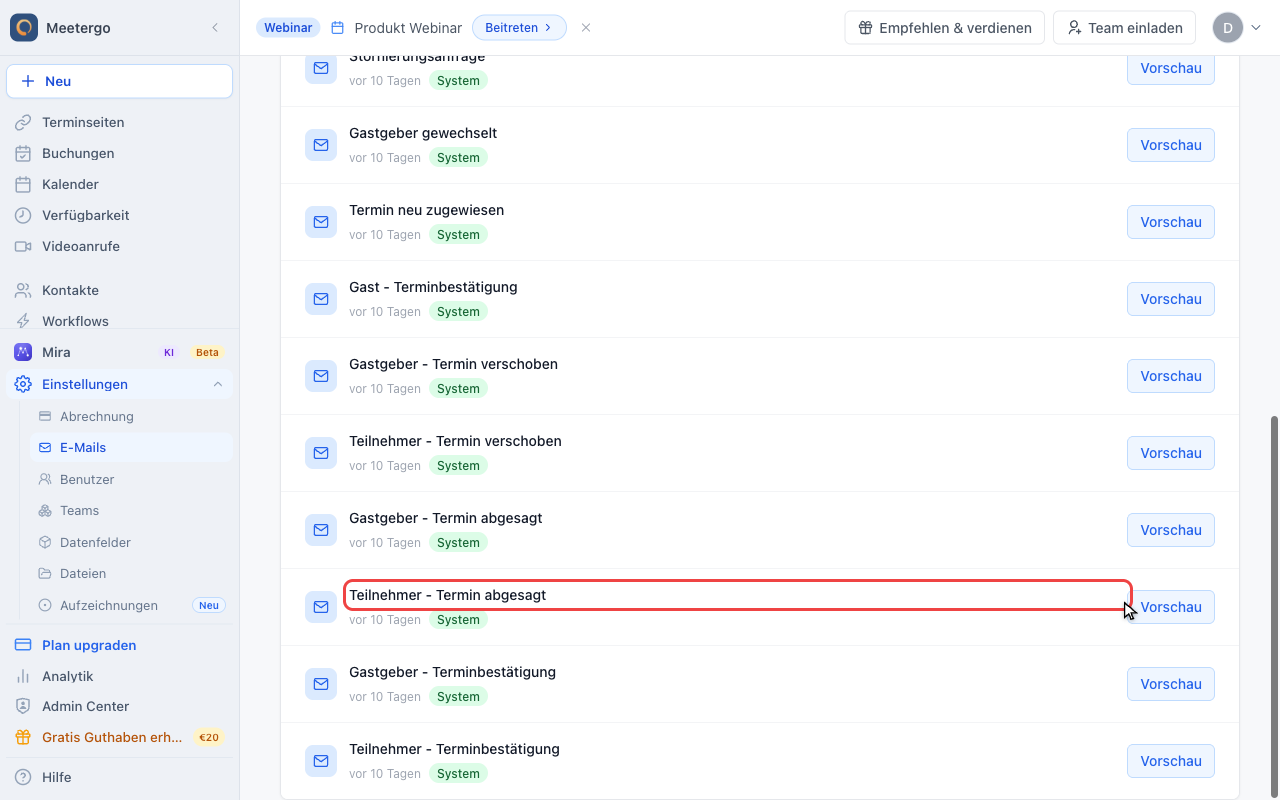Open the Hilfe question mark icon
Image resolution: width=1280 pixels, height=800 pixels.
click(23, 777)
